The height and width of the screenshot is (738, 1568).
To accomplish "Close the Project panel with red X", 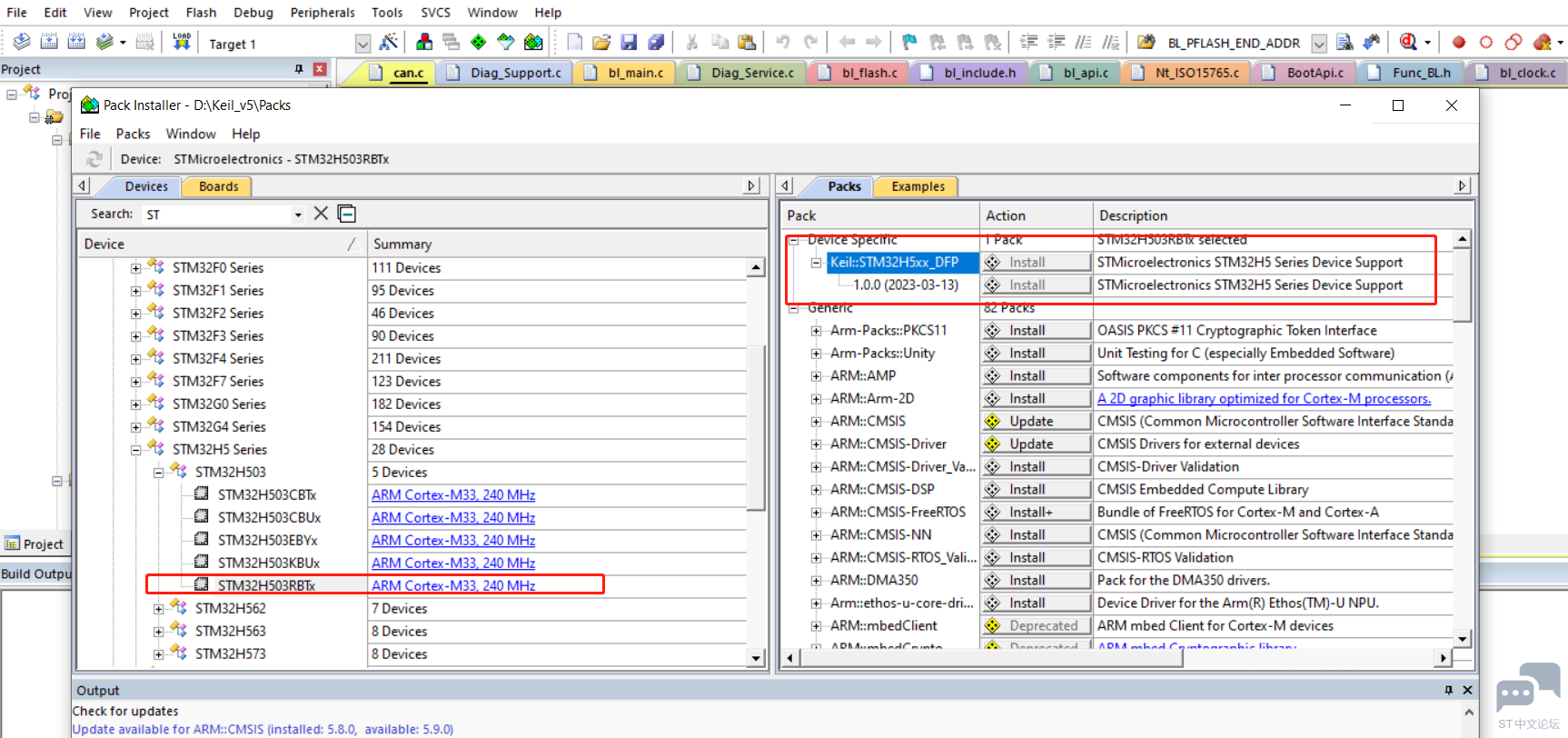I will pos(320,69).
